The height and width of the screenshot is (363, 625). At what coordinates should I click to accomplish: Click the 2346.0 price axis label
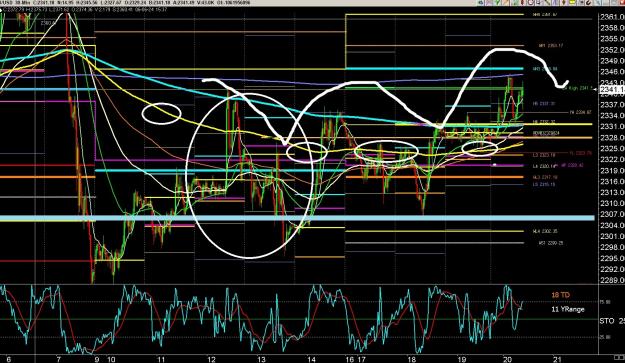613,72
